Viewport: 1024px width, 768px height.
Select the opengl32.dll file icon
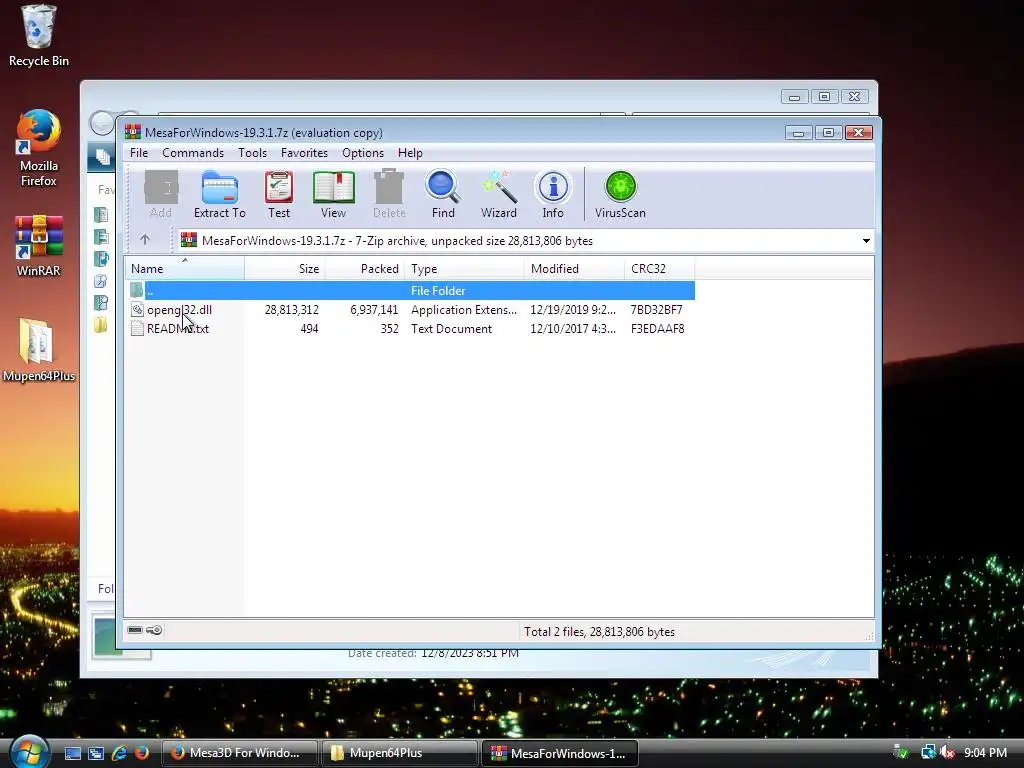pyautogui.click(x=137, y=310)
